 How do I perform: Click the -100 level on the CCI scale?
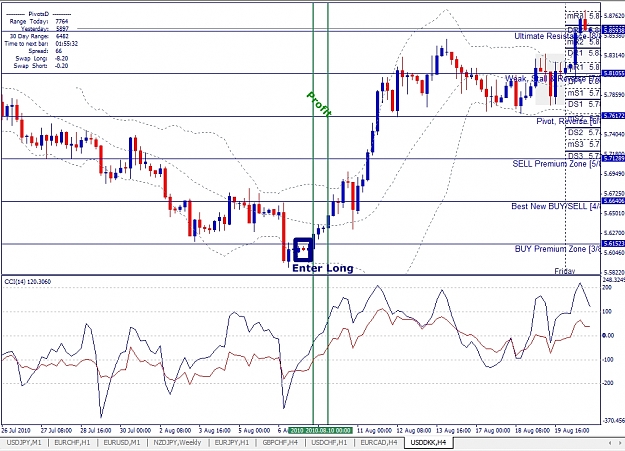(x=608, y=360)
